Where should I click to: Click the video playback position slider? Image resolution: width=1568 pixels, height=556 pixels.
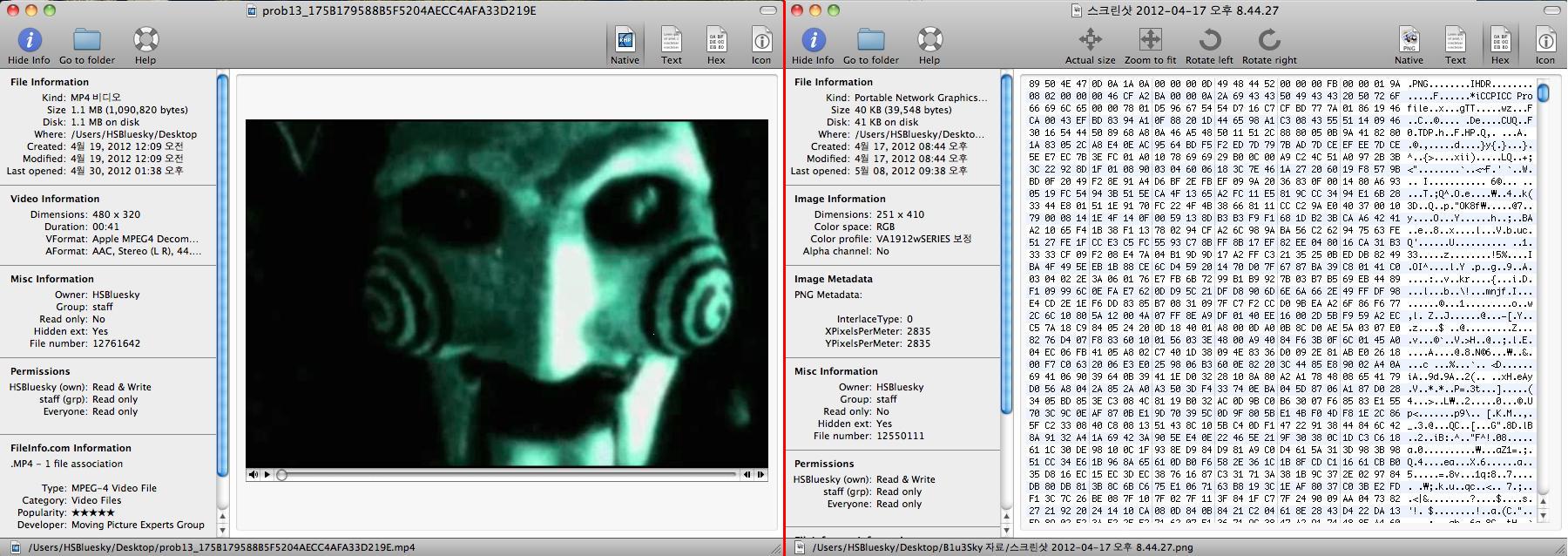click(505, 475)
